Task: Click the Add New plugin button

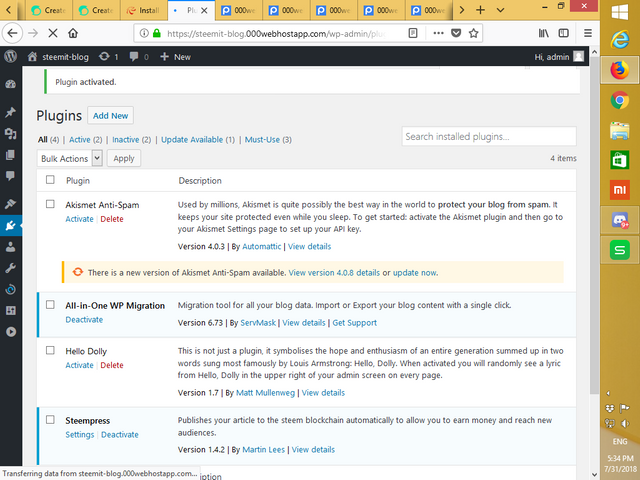Action: coord(110,116)
